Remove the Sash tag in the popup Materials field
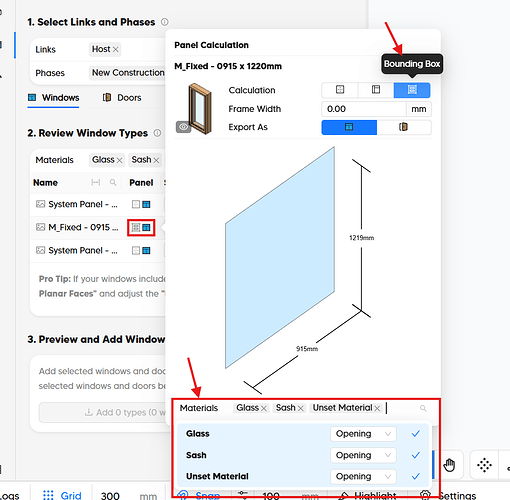The width and height of the screenshot is (510, 500). (x=300, y=408)
